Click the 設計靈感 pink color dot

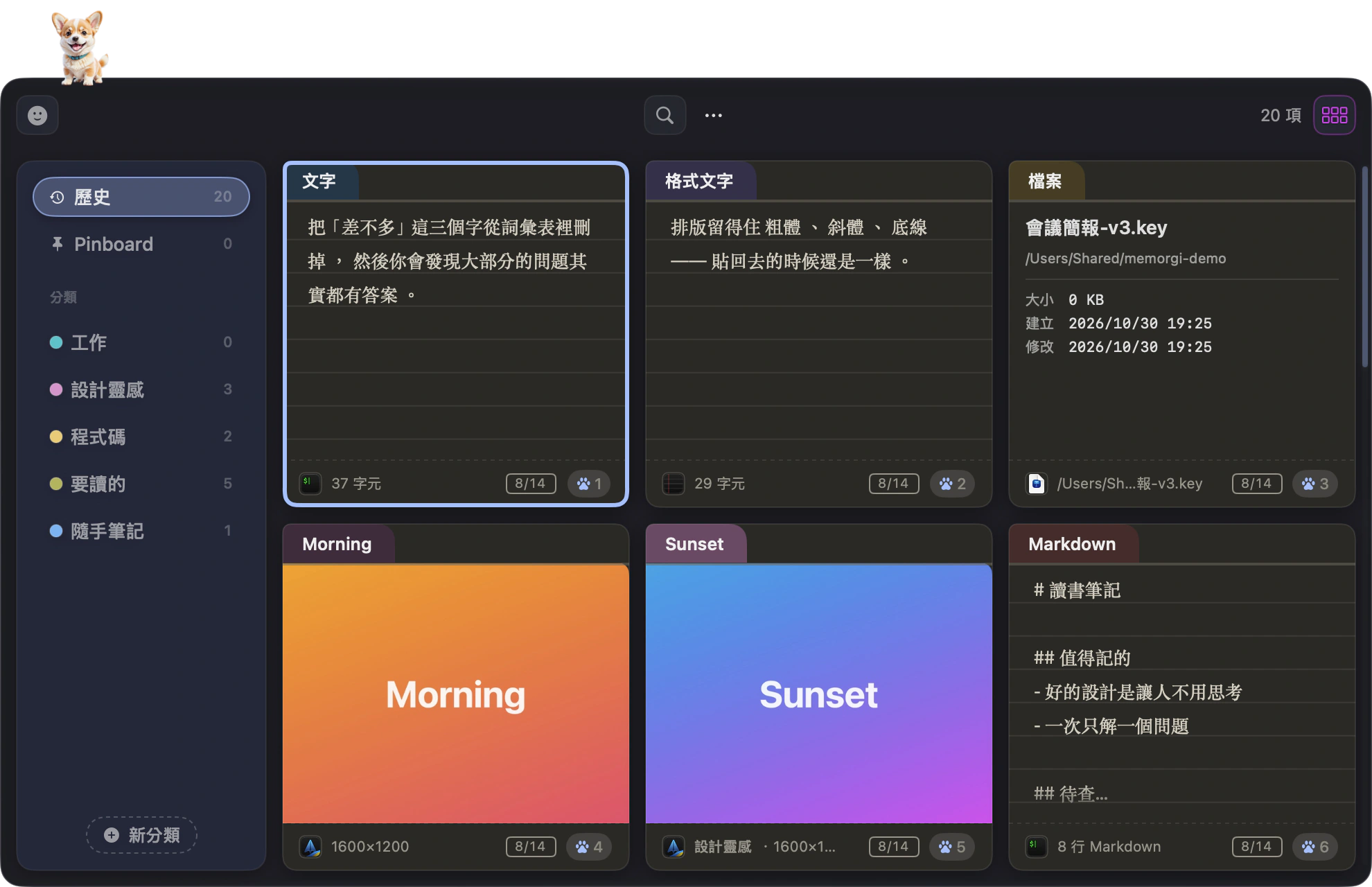(56, 389)
